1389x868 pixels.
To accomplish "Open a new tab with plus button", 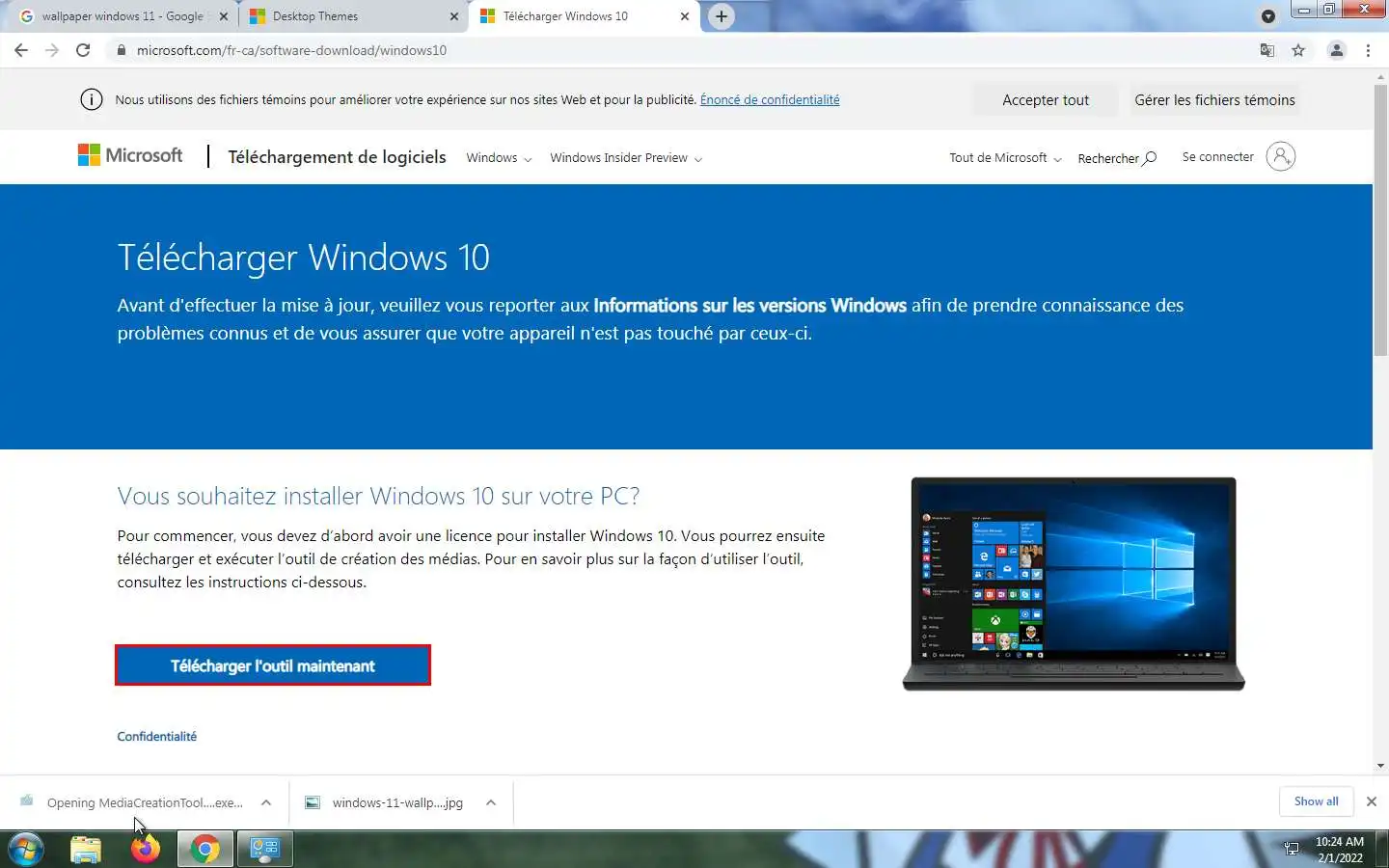I will click(x=722, y=16).
